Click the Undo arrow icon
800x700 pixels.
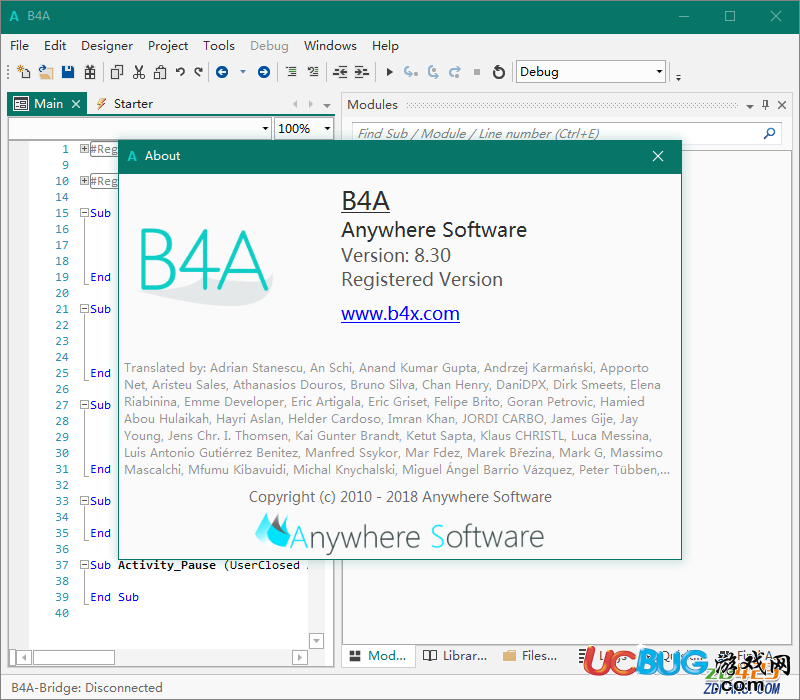pos(180,72)
